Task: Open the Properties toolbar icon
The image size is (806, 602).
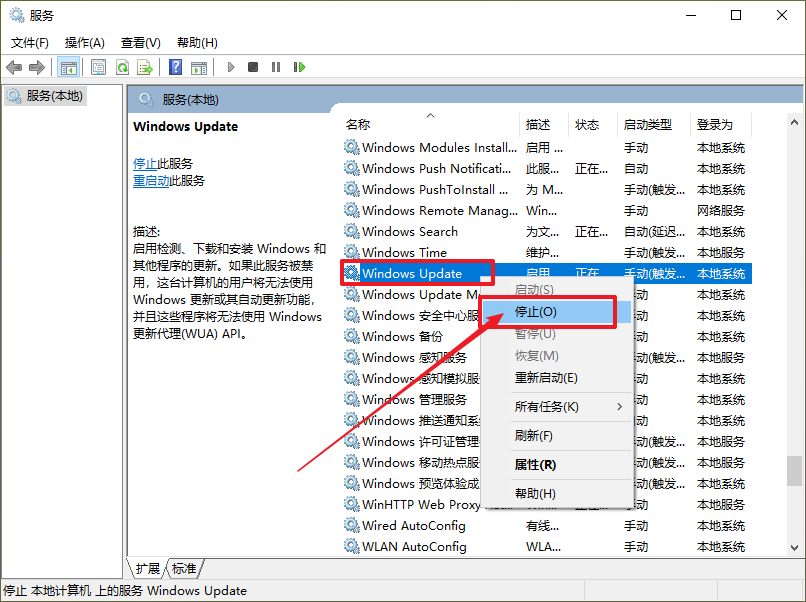Action: (99, 67)
